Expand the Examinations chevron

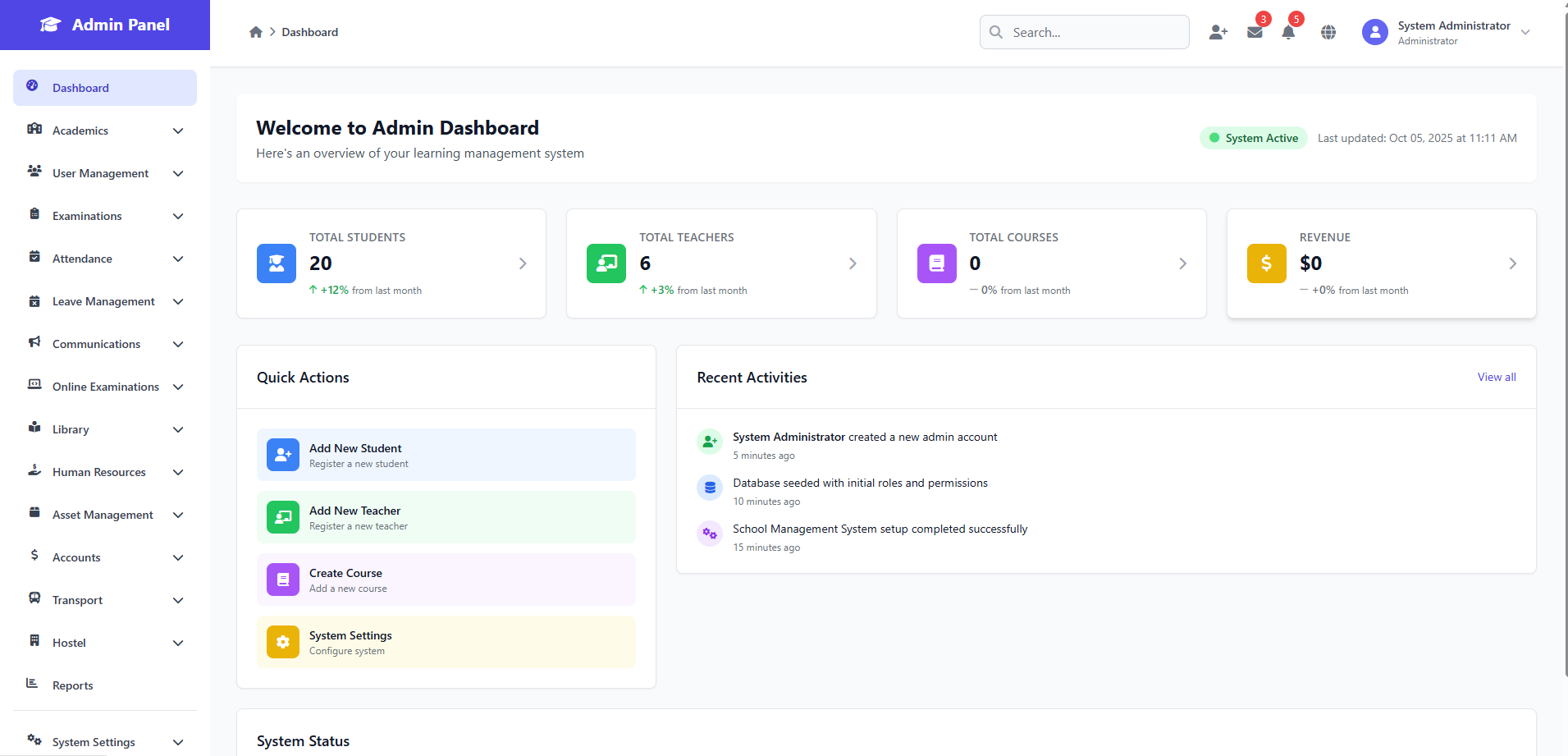point(178,216)
